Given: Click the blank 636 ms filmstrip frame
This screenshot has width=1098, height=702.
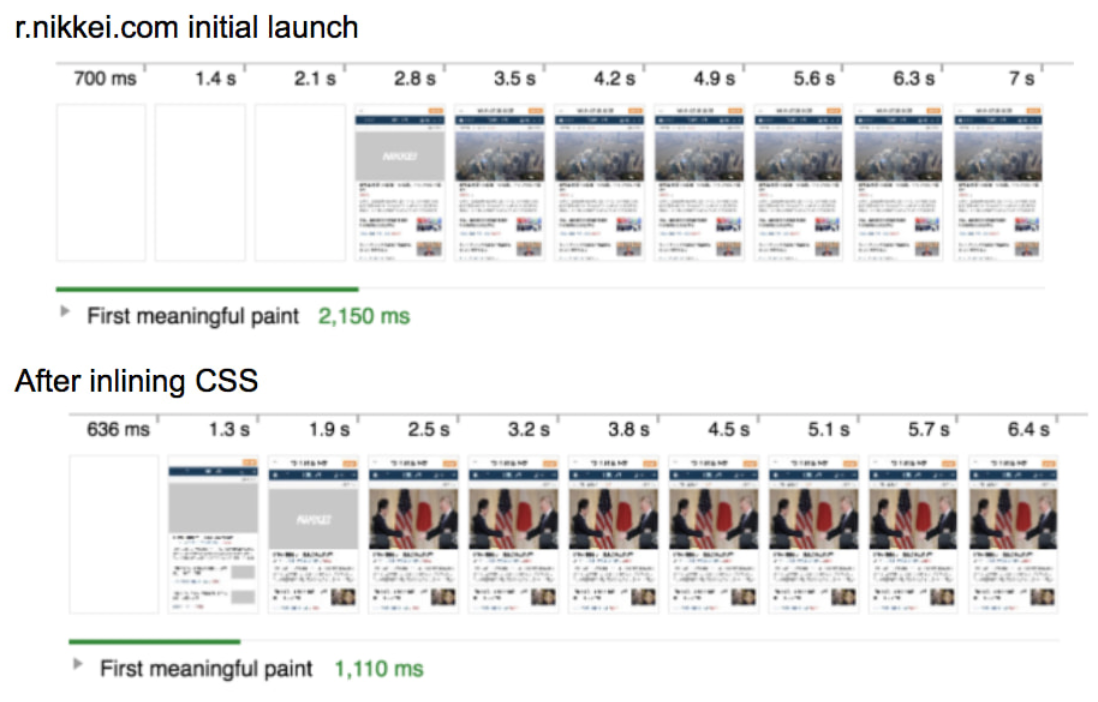Looking at the screenshot, I should pos(113,534).
